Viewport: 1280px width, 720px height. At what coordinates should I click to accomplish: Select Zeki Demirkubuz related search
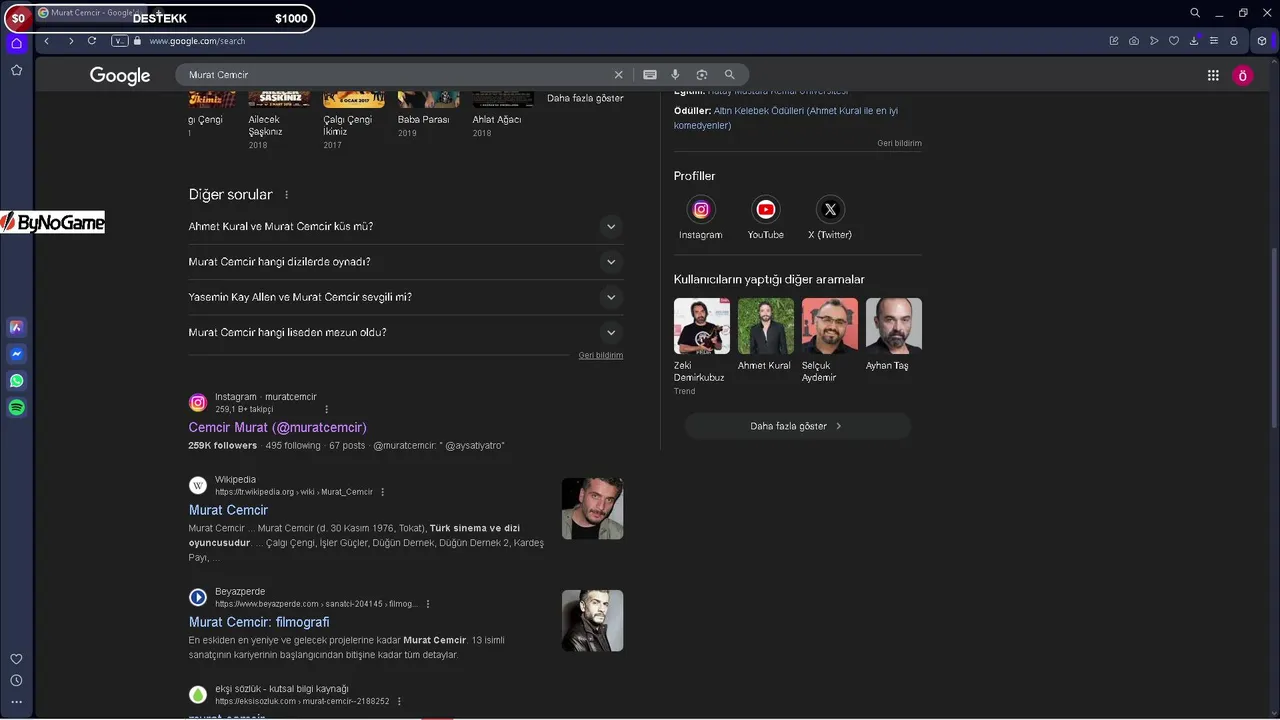tap(701, 346)
